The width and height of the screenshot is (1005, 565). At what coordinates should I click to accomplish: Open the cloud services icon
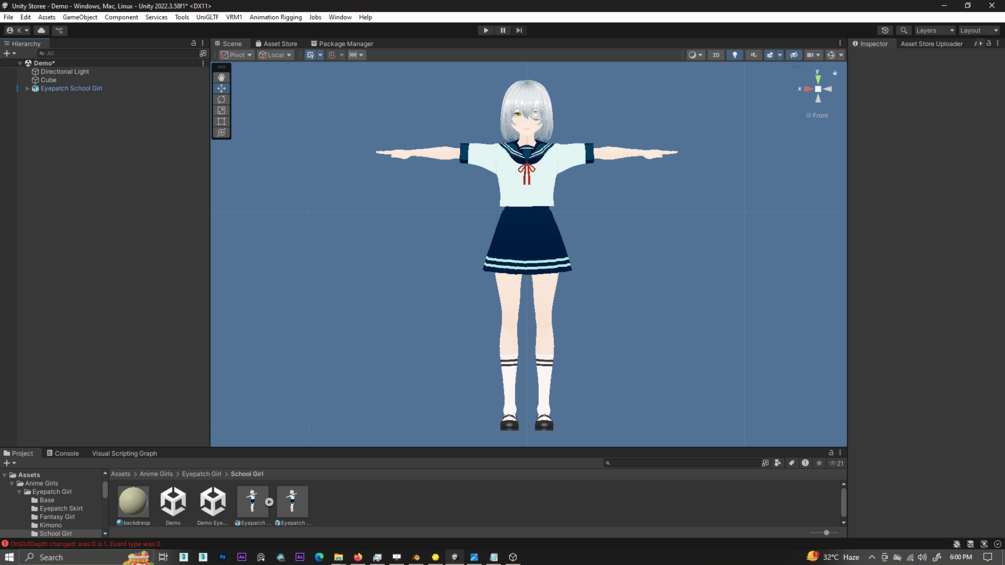click(41, 30)
